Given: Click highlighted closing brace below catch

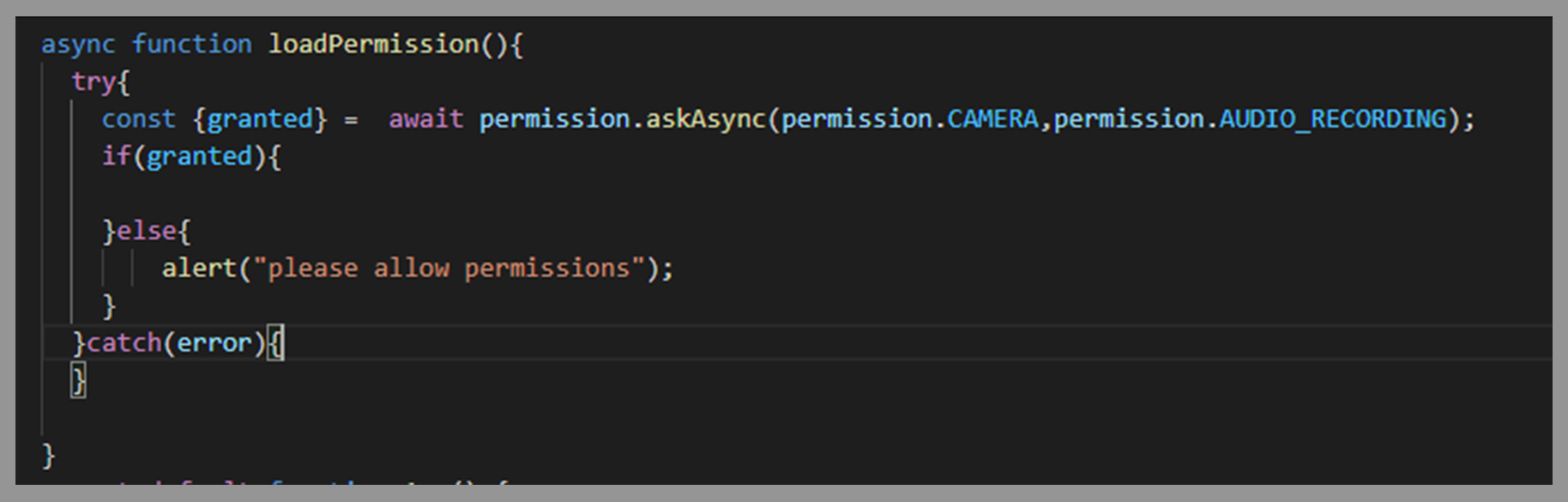Looking at the screenshot, I should point(78,380).
